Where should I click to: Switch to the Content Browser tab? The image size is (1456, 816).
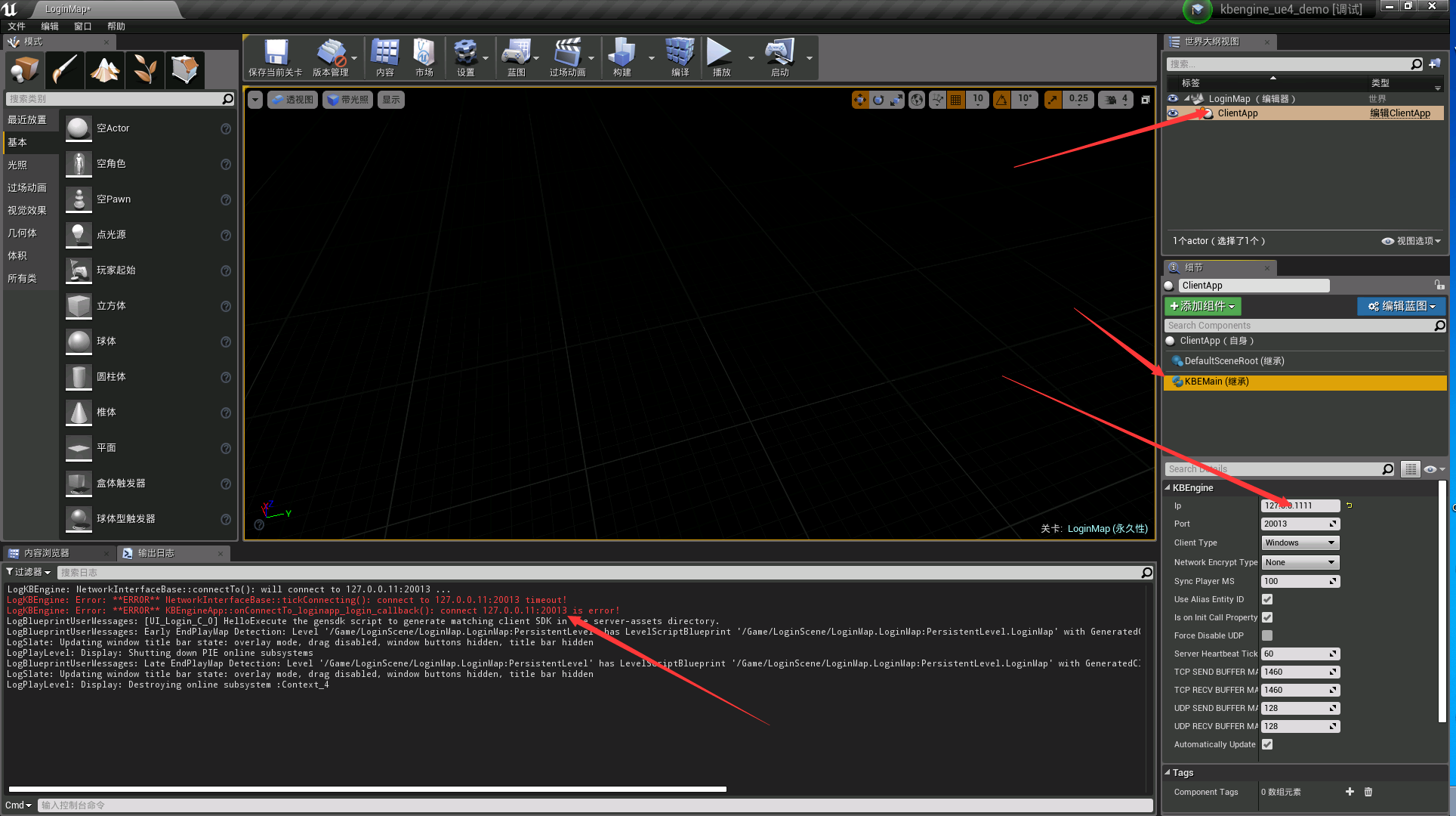coord(47,553)
